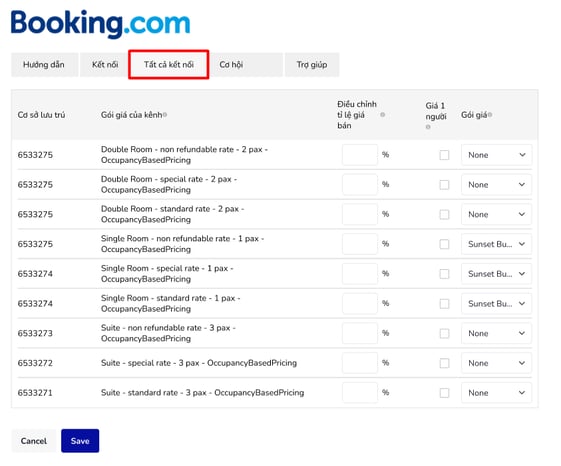
Task: Focus percent field for Double Room special rate
Action: (x=360, y=185)
